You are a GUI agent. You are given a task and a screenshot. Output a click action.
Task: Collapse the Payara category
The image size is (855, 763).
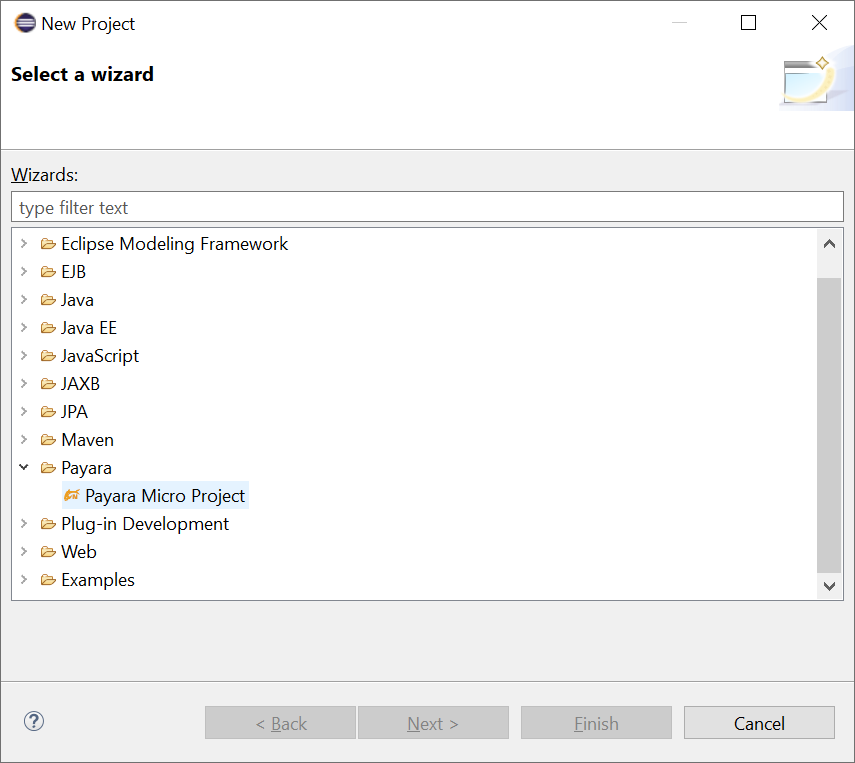24,468
